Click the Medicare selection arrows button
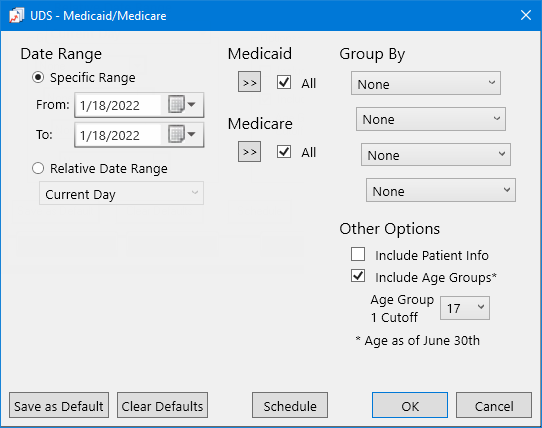This screenshot has width=542, height=428. point(249,151)
